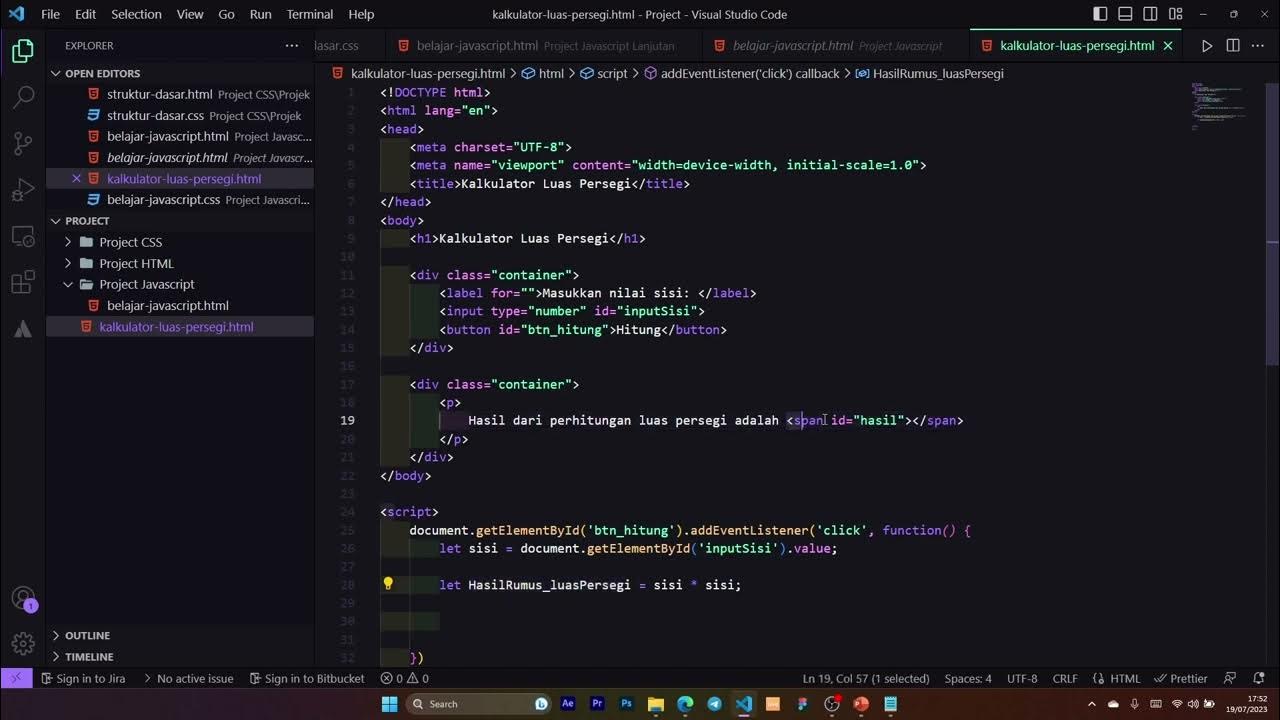Open the Atlassian extension view
Image resolution: width=1280 pixels, height=720 pixels.
point(23,329)
